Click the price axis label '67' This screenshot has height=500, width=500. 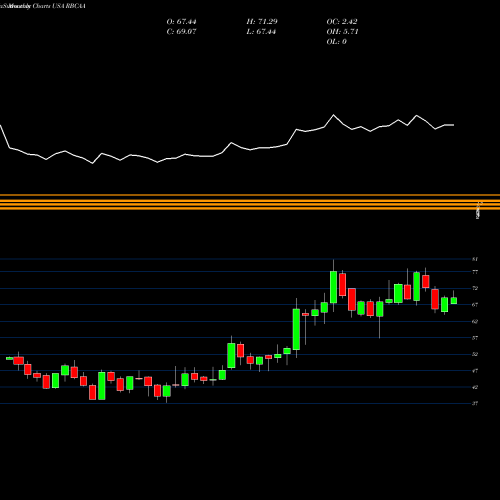(475, 305)
